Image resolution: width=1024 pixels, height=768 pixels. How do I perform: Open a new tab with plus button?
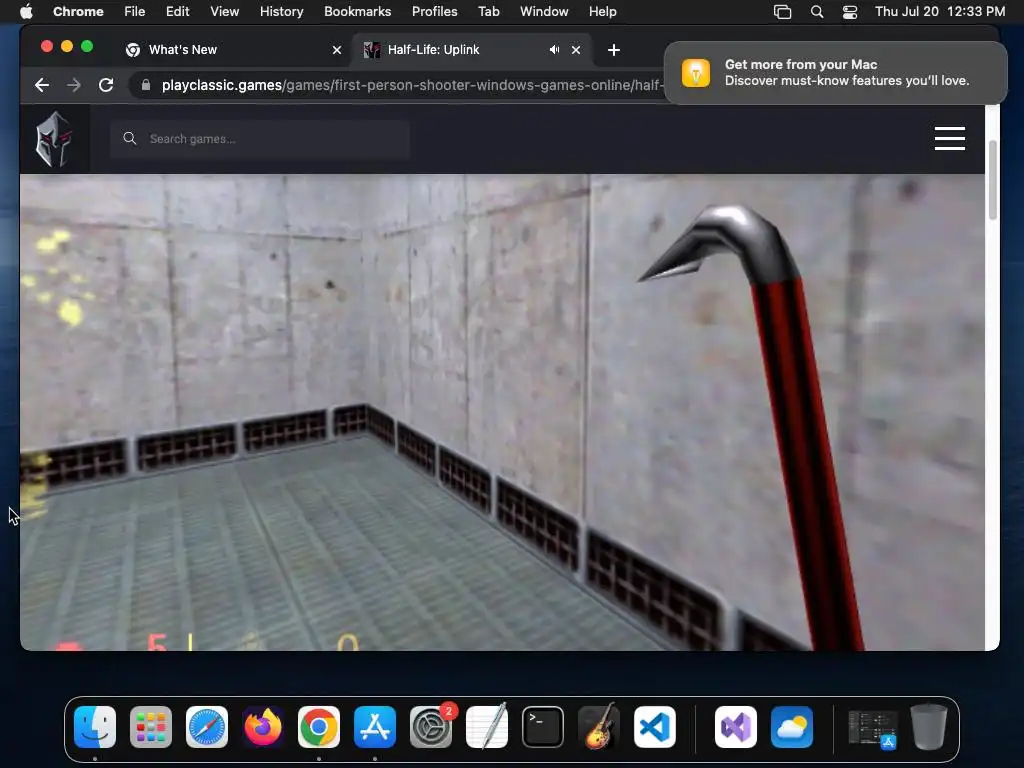(x=614, y=50)
